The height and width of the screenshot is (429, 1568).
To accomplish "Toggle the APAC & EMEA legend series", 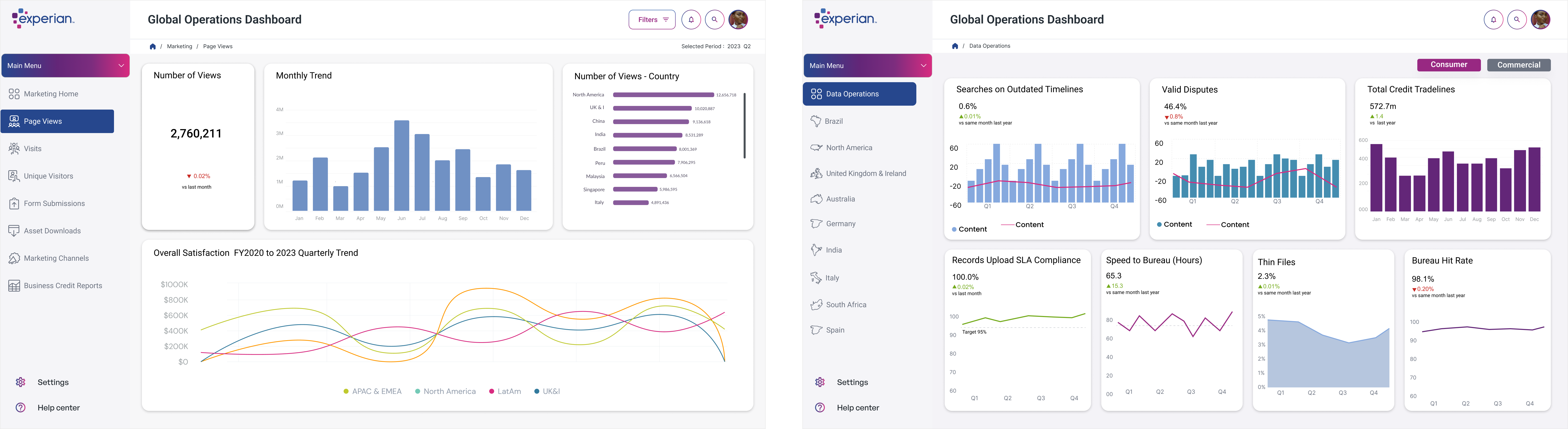I will [x=373, y=391].
